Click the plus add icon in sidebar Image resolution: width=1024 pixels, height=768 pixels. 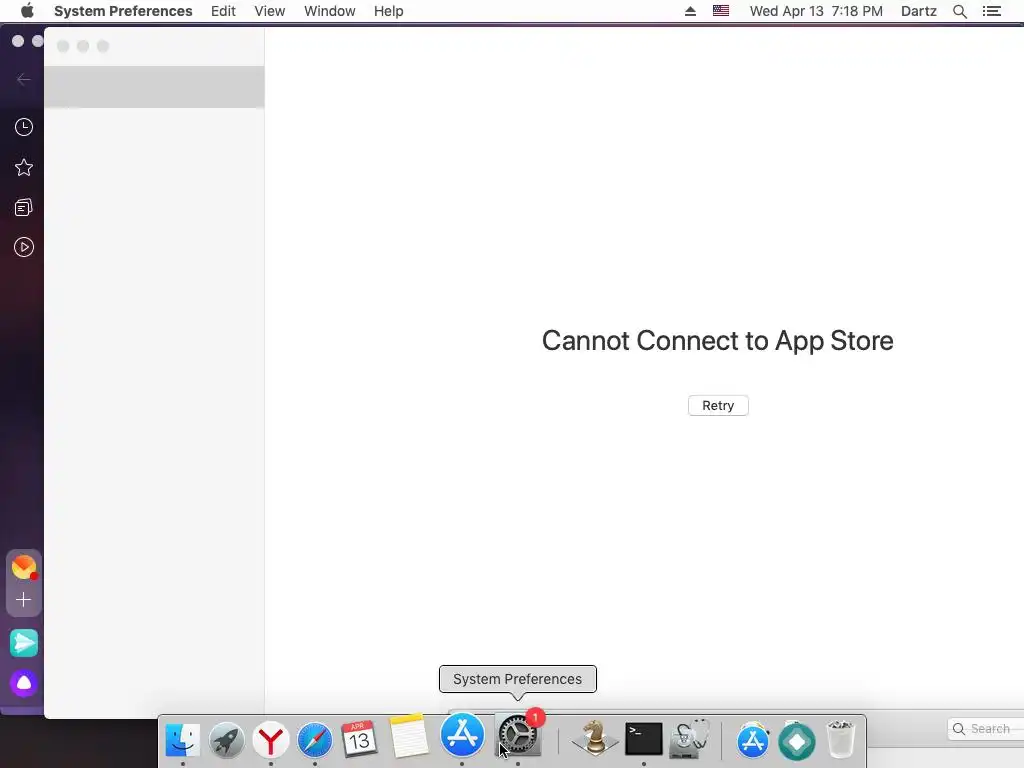pos(24,600)
